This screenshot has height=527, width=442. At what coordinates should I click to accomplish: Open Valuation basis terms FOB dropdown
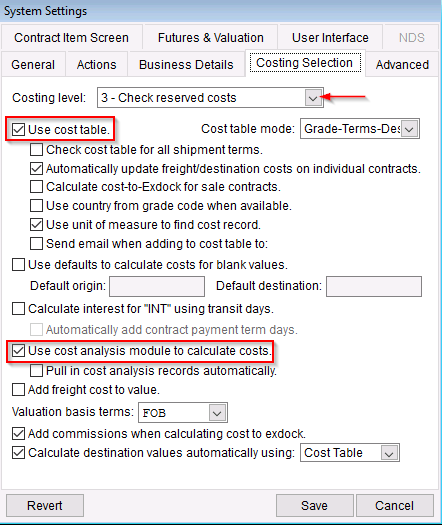217,413
